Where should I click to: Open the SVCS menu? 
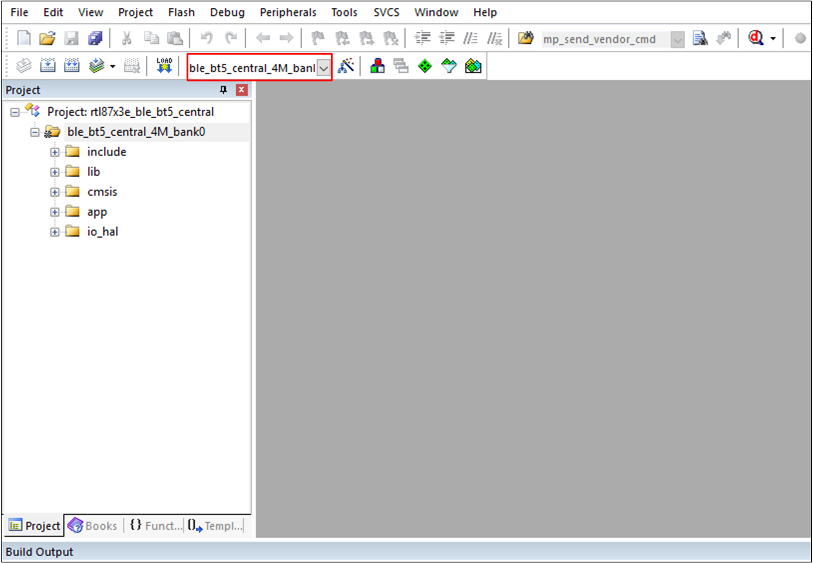coord(386,12)
